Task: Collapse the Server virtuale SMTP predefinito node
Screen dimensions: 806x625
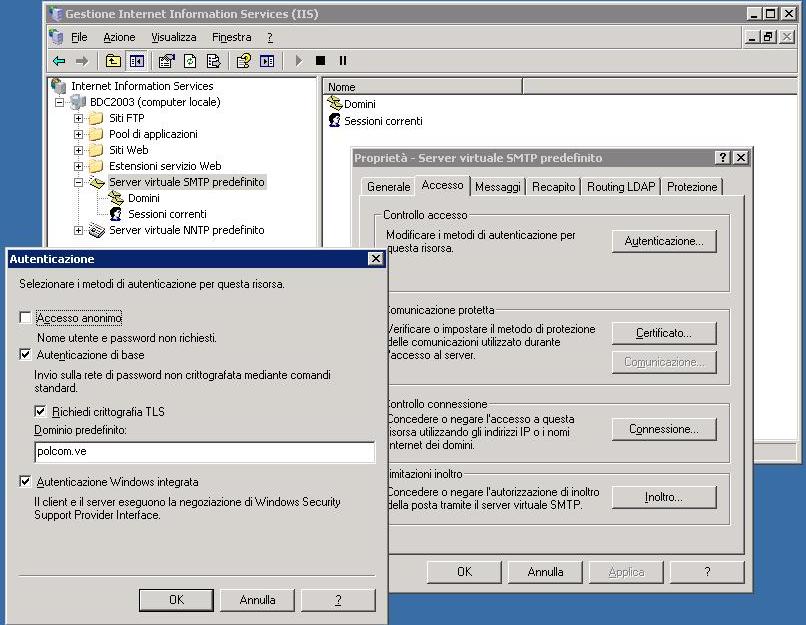Action: [x=78, y=182]
